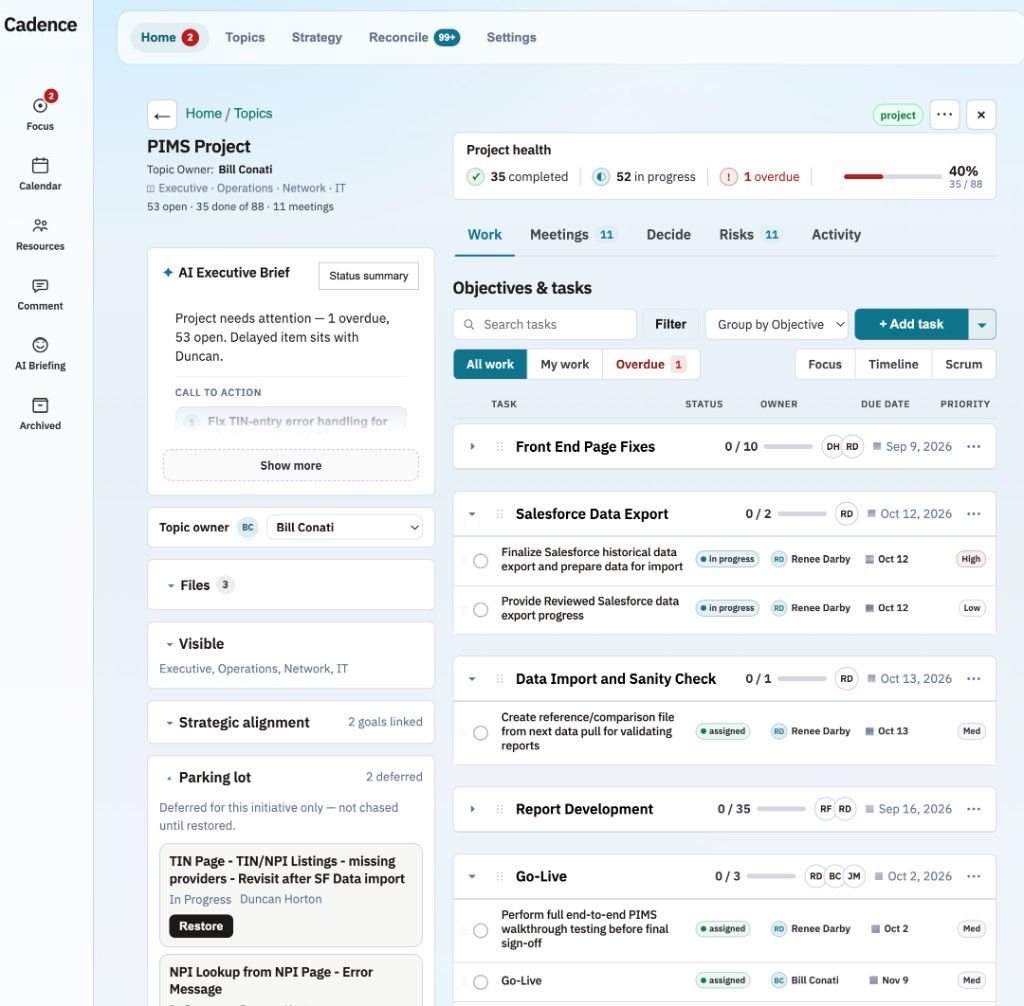
Task: Click the Status summary button
Action: [x=368, y=276]
